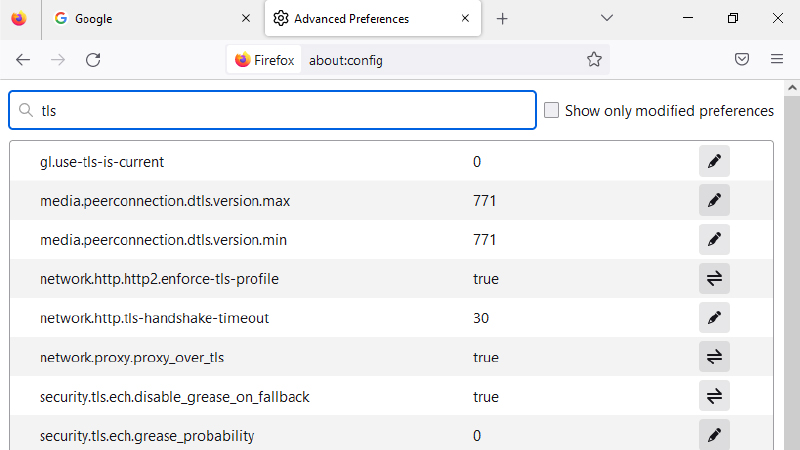The image size is (800, 450).
Task: Open the list all tabs dropdown
Action: (607, 18)
